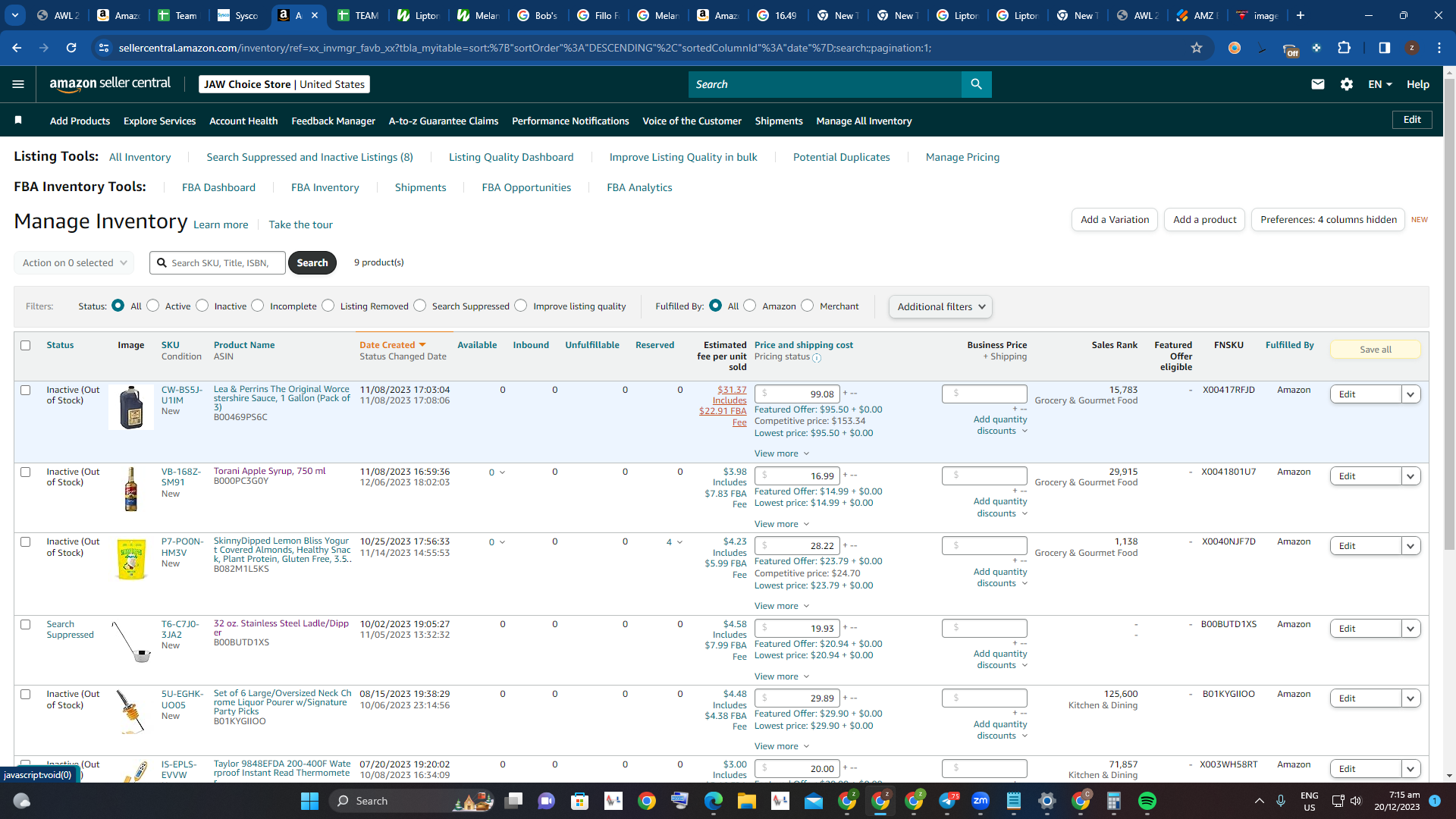Expand reserved quantity 4 for SkinnyDipped Almonds
This screenshot has width=1456, height=819.
coord(674,542)
